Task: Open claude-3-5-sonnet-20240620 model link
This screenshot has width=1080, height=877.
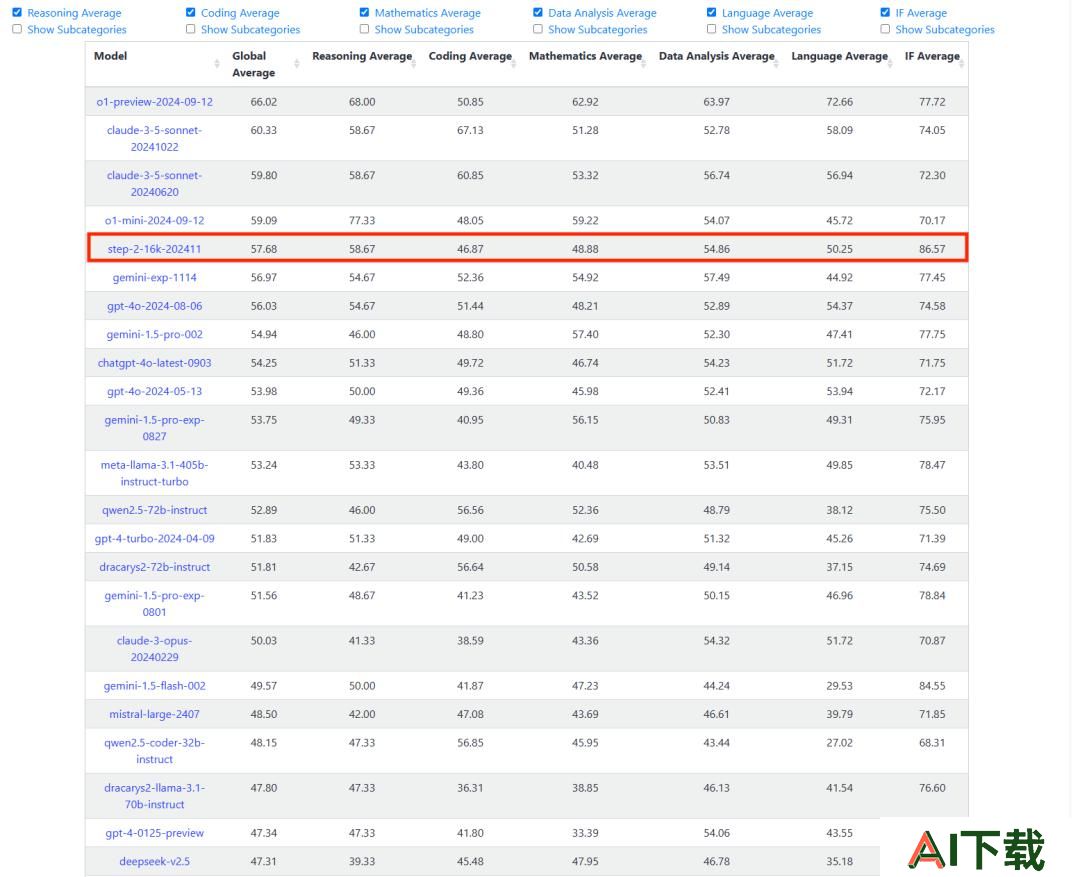Action: click(154, 184)
